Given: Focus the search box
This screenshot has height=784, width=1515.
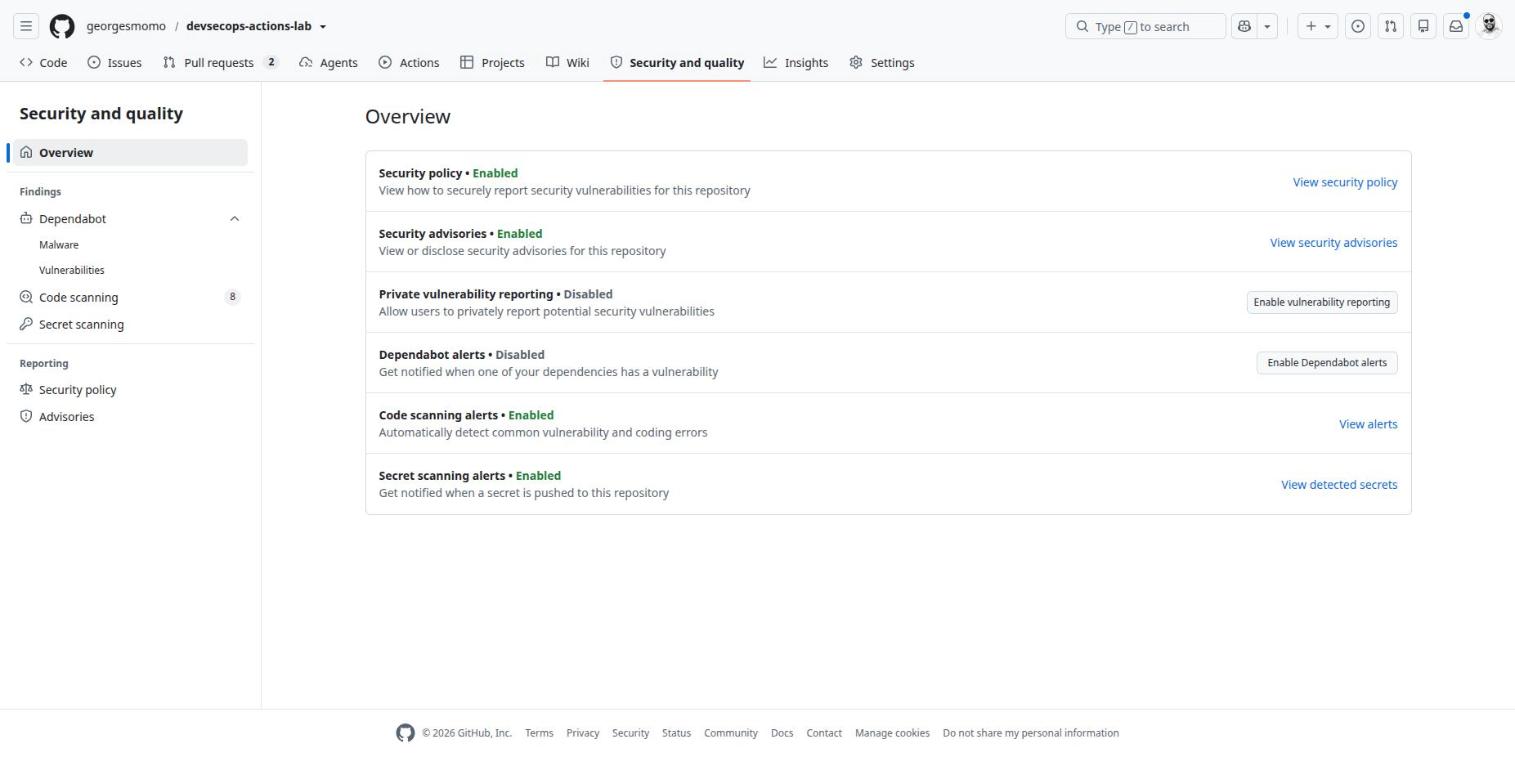Looking at the screenshot, I should point(1145,26).
